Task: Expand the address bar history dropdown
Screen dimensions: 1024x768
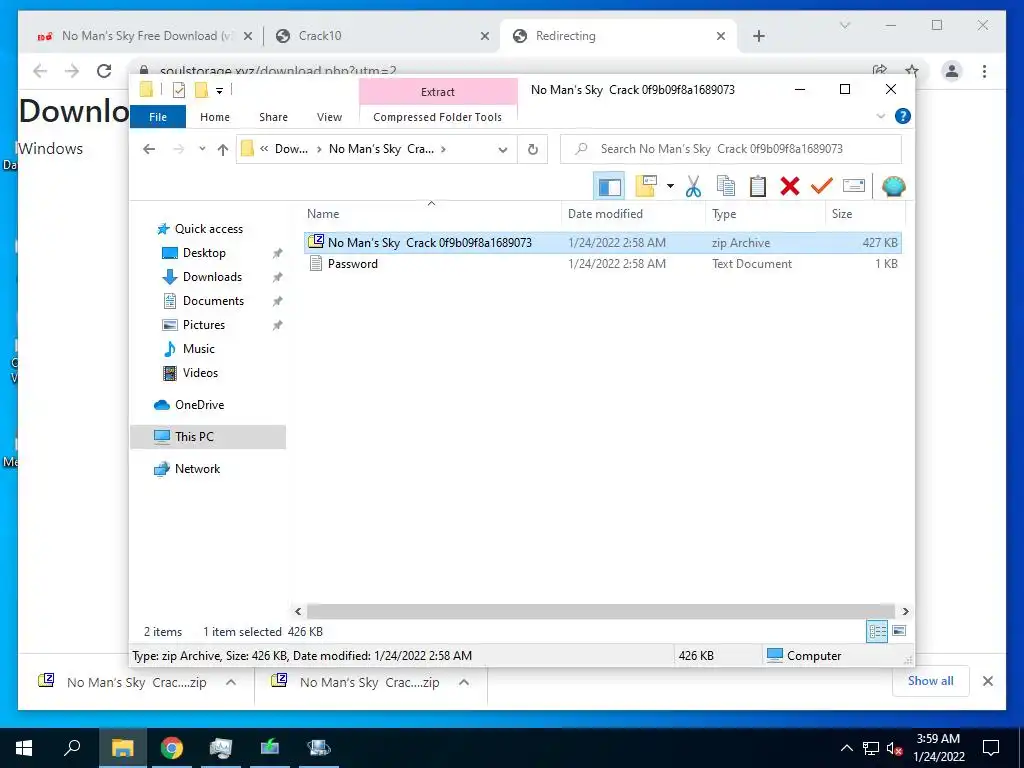Action: pos(502,150)
